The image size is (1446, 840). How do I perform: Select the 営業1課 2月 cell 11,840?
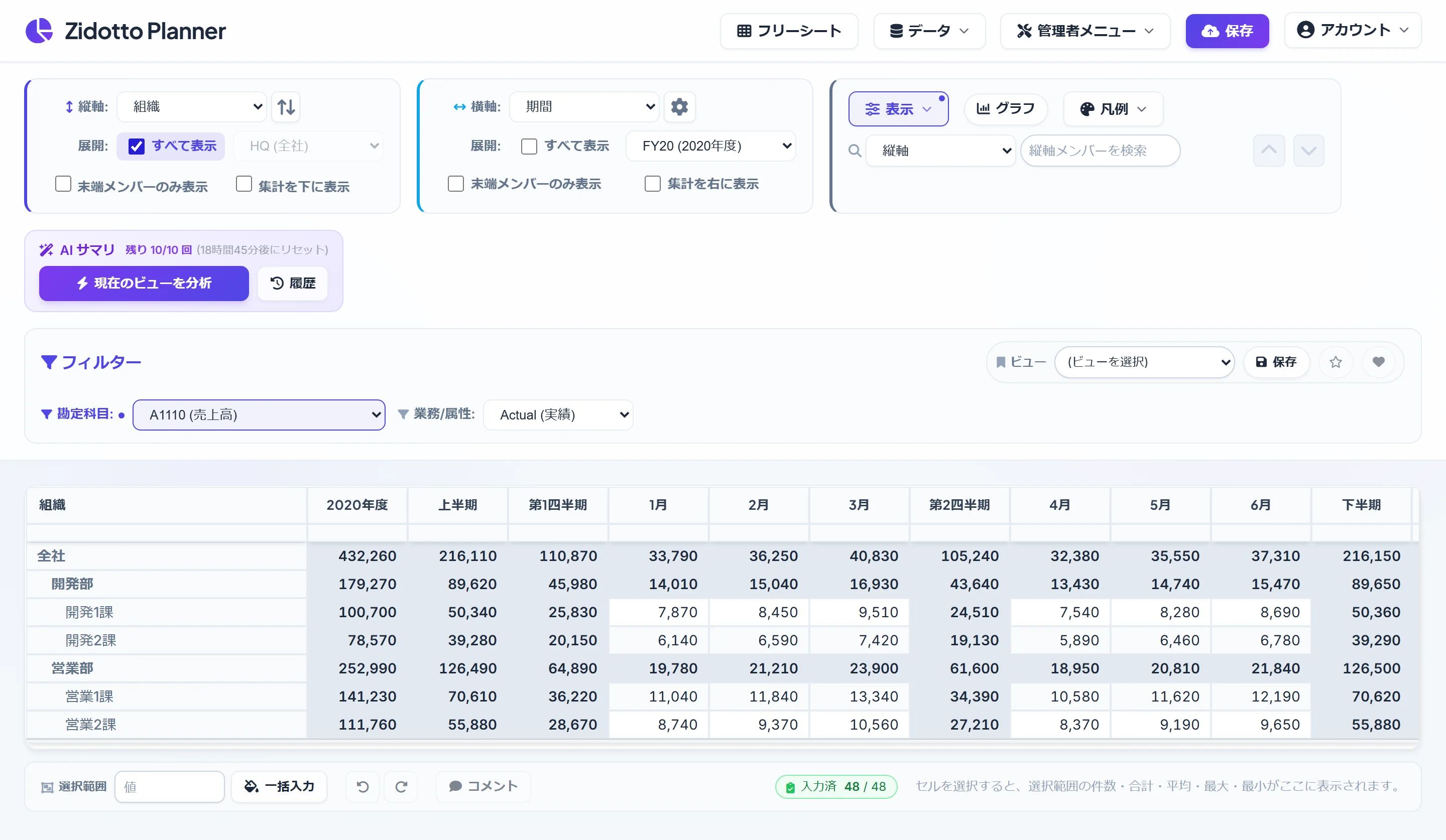click(x=759, y=696)
